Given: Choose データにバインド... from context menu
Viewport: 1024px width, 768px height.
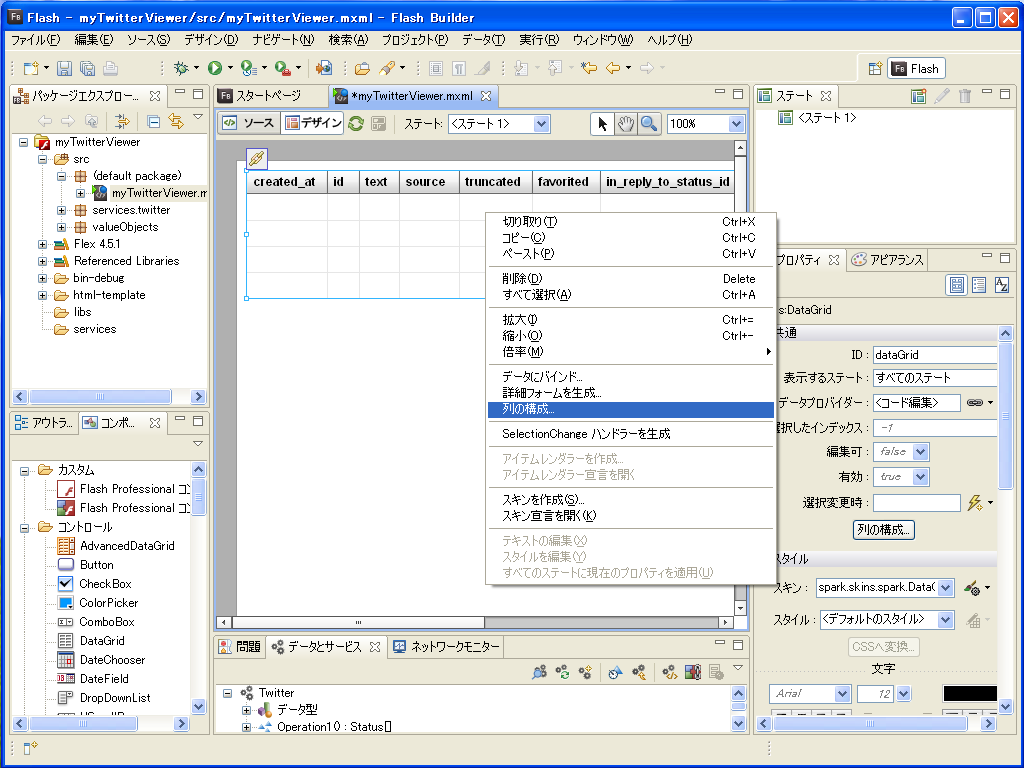Looking at the screenshot, I should click(x=630, y=377).
